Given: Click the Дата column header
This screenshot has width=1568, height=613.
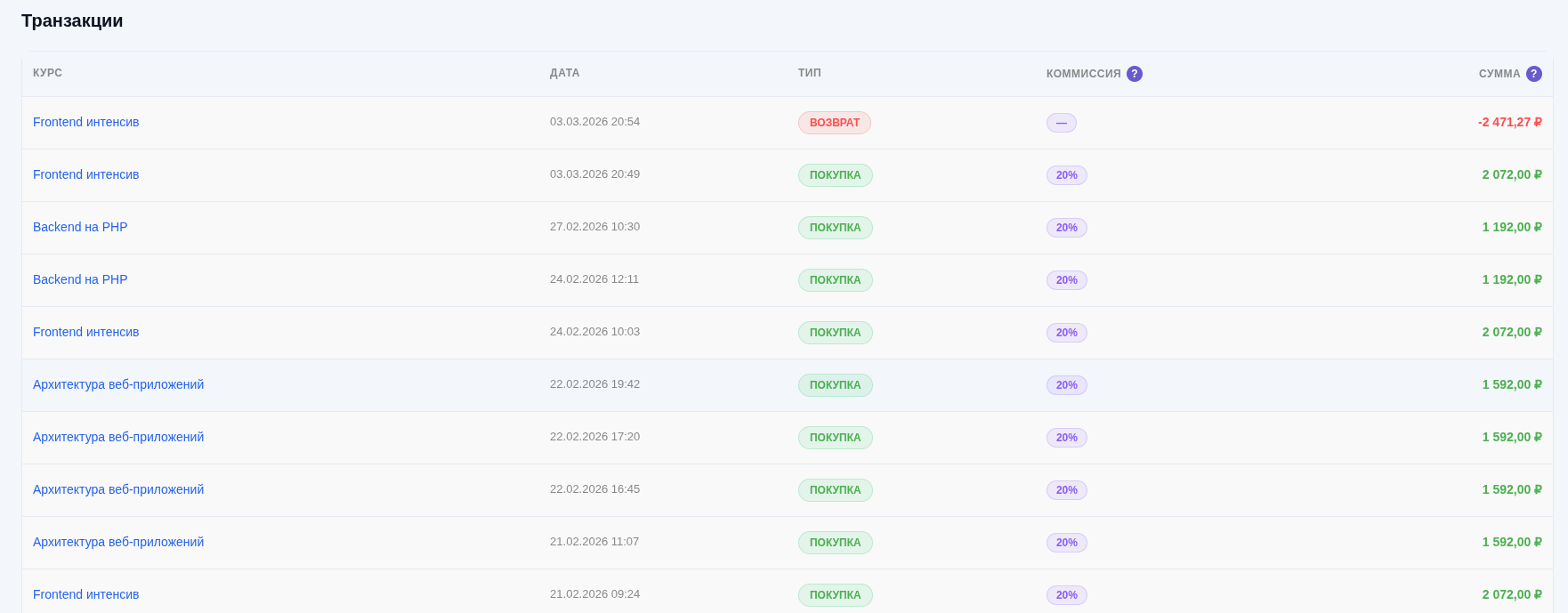Looking at the screenshot, I should point(565,73).
